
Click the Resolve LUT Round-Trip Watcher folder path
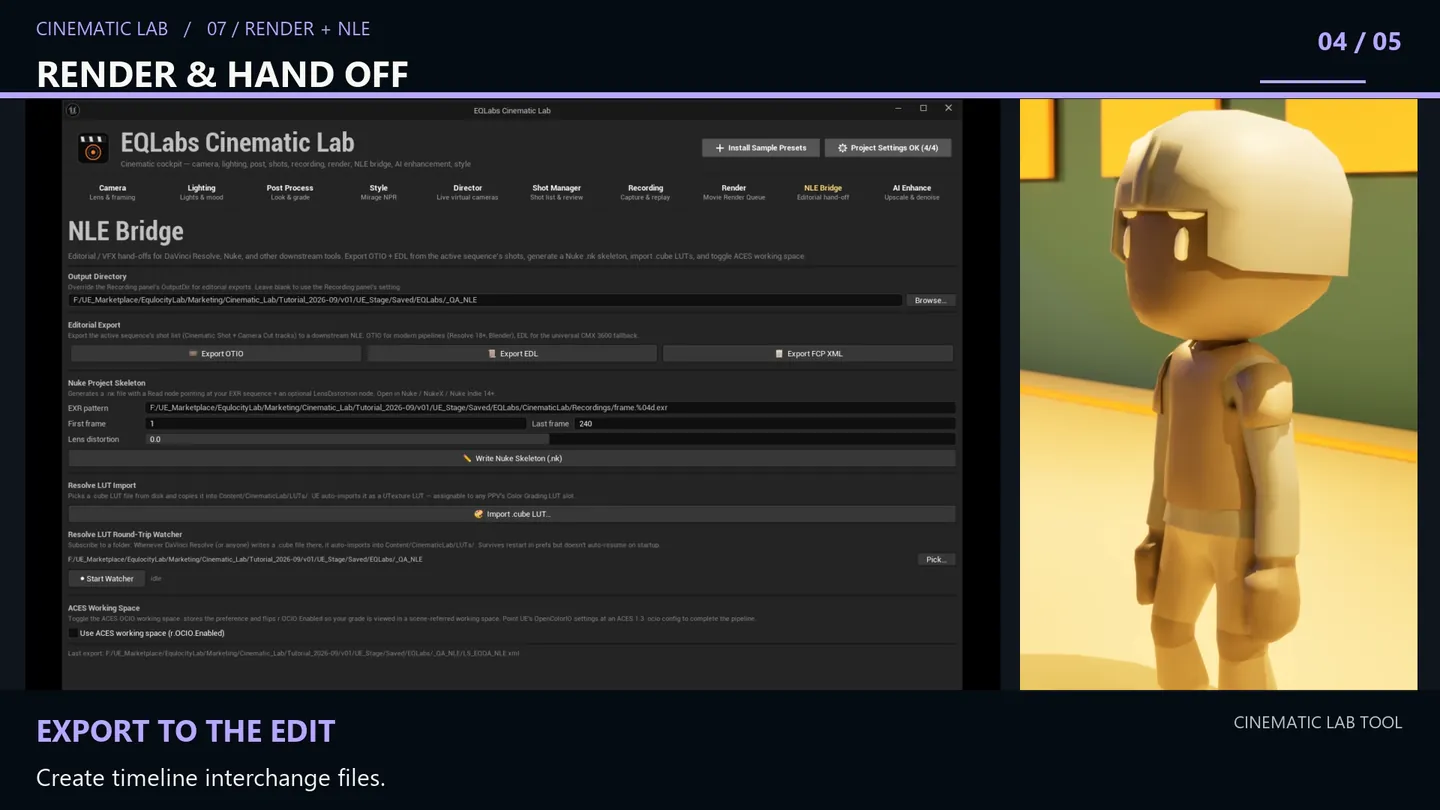coord(245,559)
